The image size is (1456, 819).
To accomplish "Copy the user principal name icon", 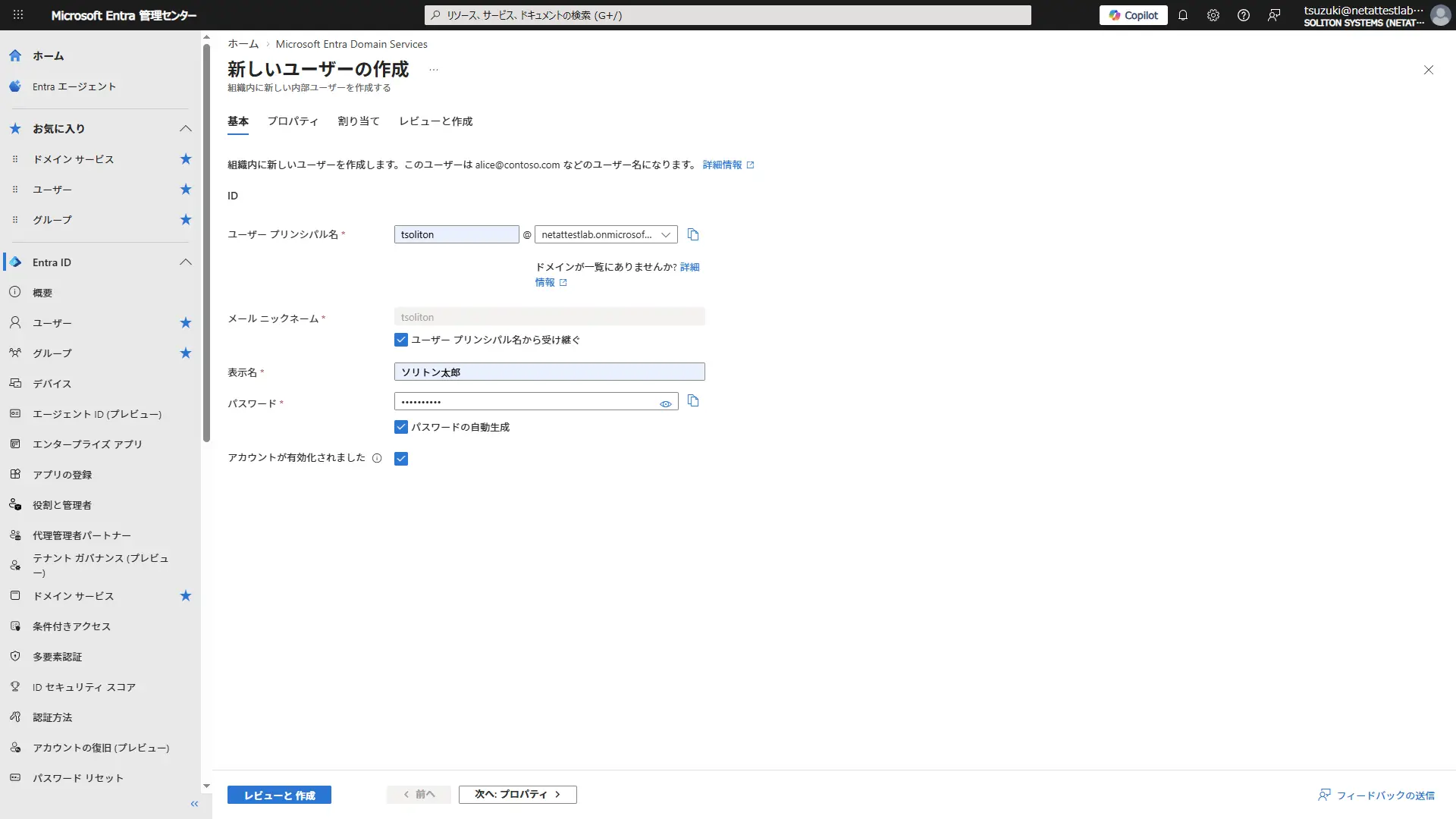I will click(x=692, y=234).
